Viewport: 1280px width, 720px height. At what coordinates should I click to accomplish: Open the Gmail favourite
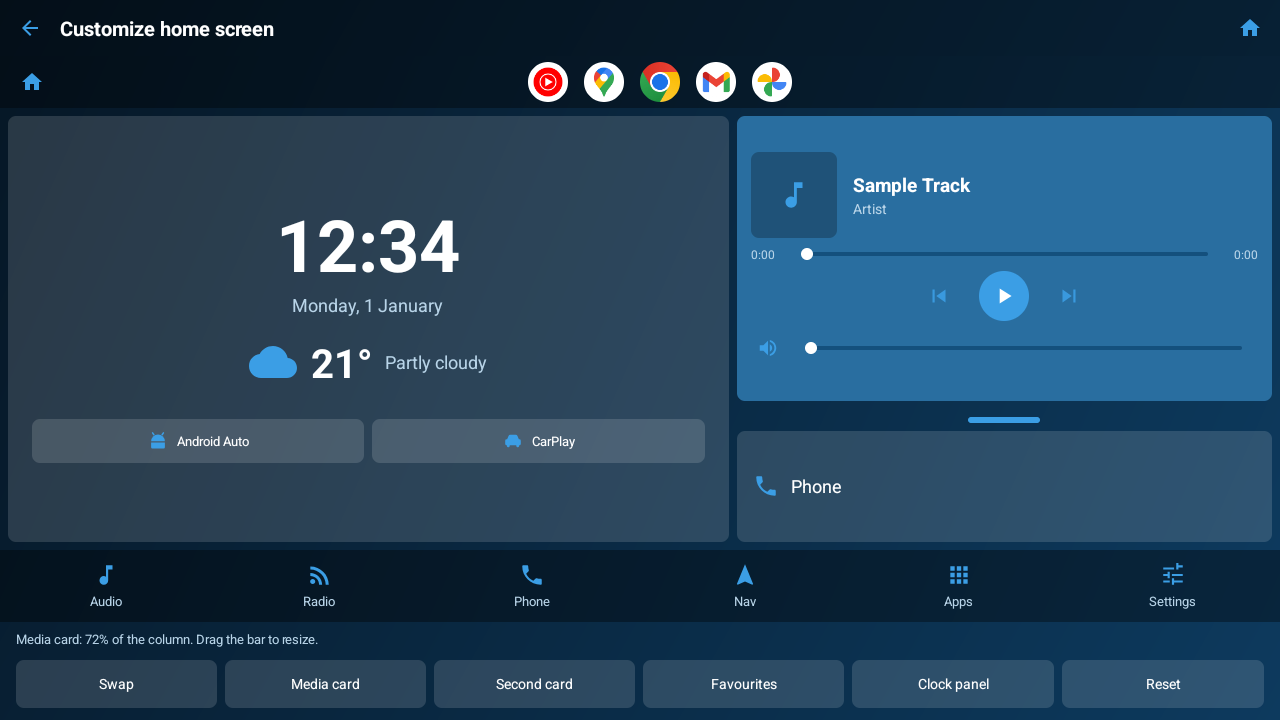pos(716,82)
